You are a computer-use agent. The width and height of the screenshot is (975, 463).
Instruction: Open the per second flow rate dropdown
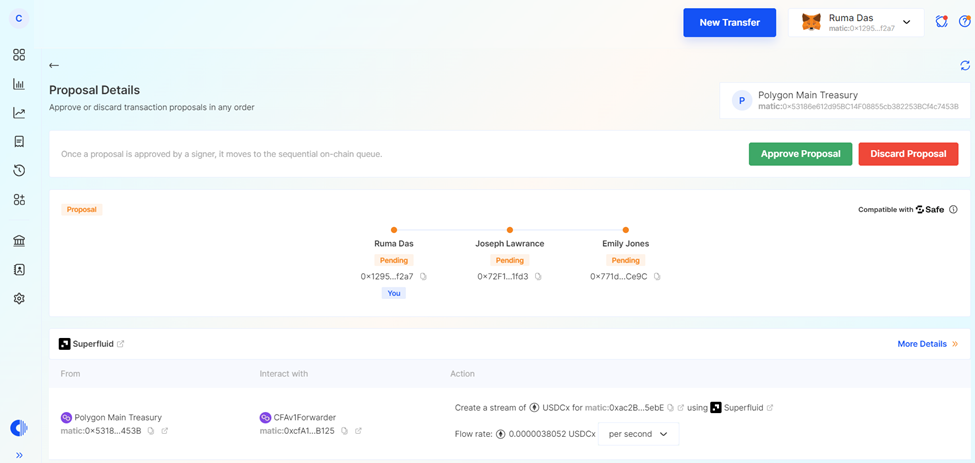639,434
